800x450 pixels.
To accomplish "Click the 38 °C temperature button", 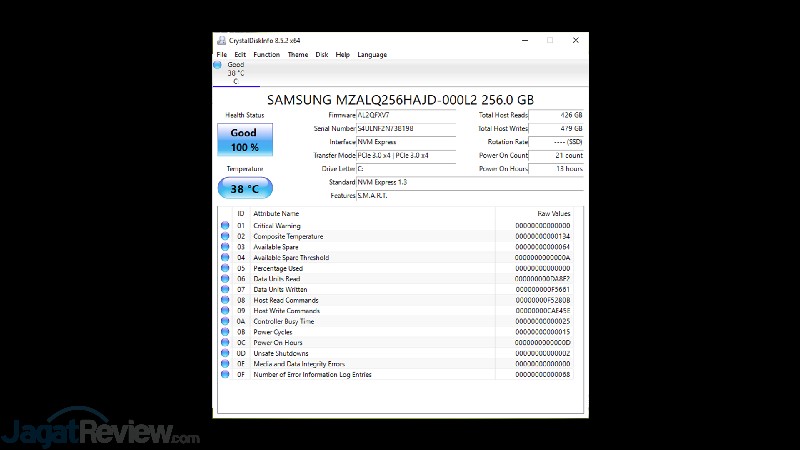I will (x=244, y=188).
